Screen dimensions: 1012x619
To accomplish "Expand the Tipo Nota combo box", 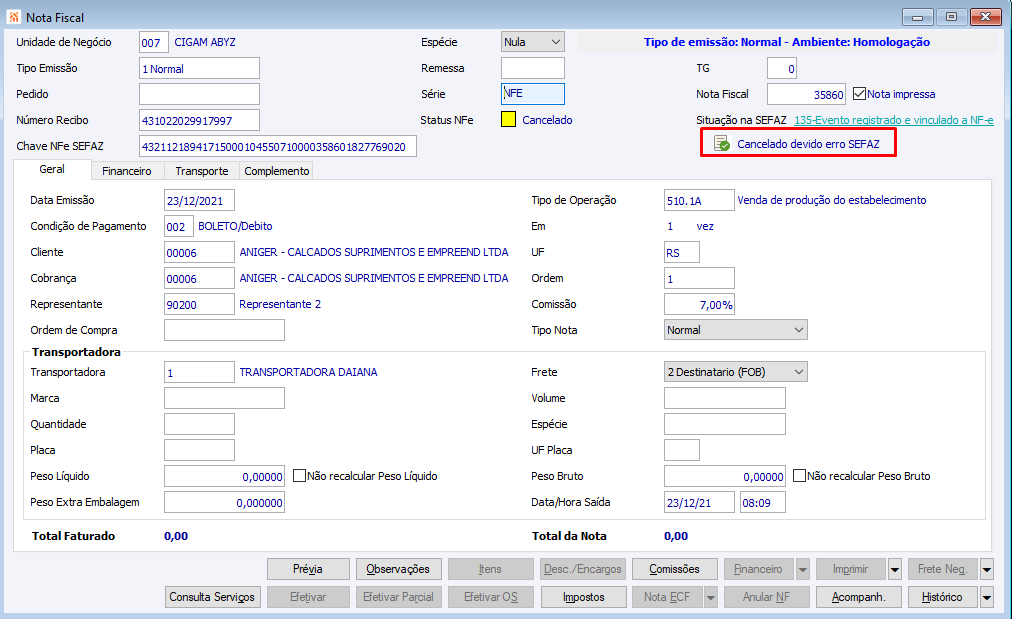I will point(735,330).
